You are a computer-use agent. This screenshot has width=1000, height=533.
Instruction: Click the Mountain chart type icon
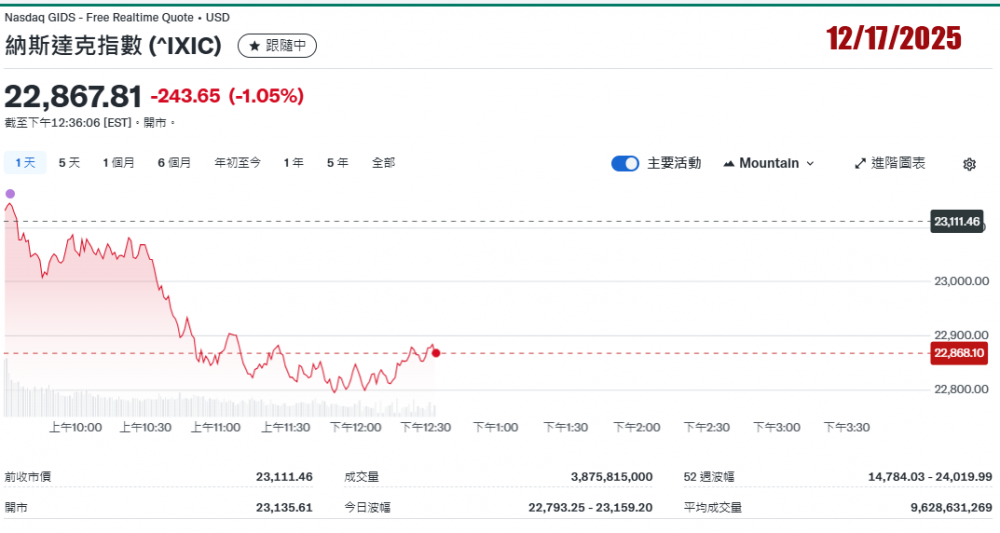728,163
